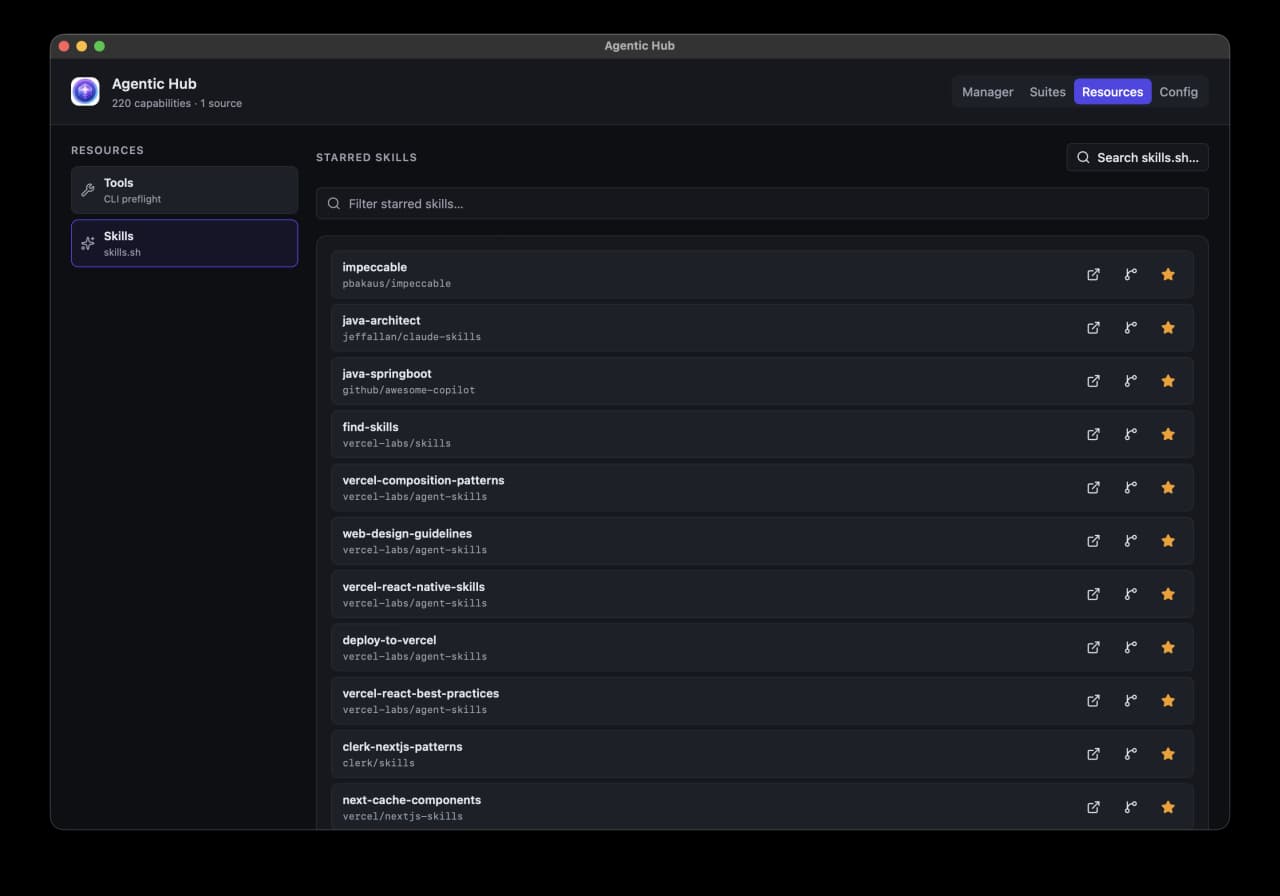This screenshot has height=896, width=1280.
Task: Open external link for vercel-react-best-practices
Action: click(1093, 701)
